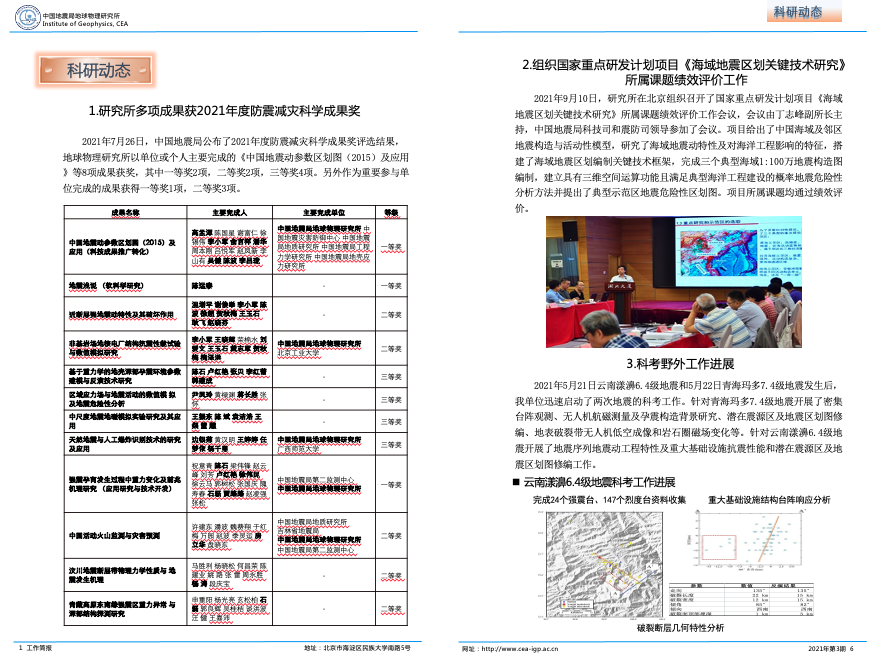Image resolution: width=880 pixels, height=659 pixels.
Task: Click the 等级 table column header
Action: tap(390, 212)
